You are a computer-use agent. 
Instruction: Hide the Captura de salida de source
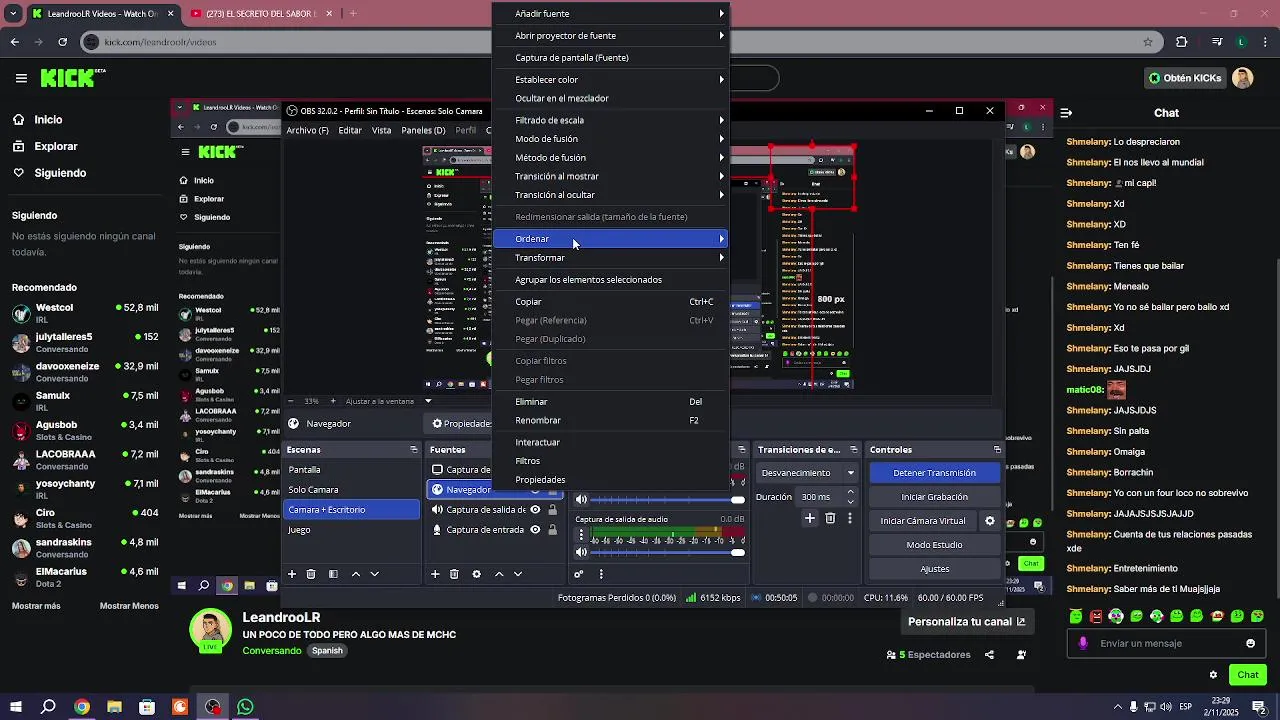pos(535,510)
